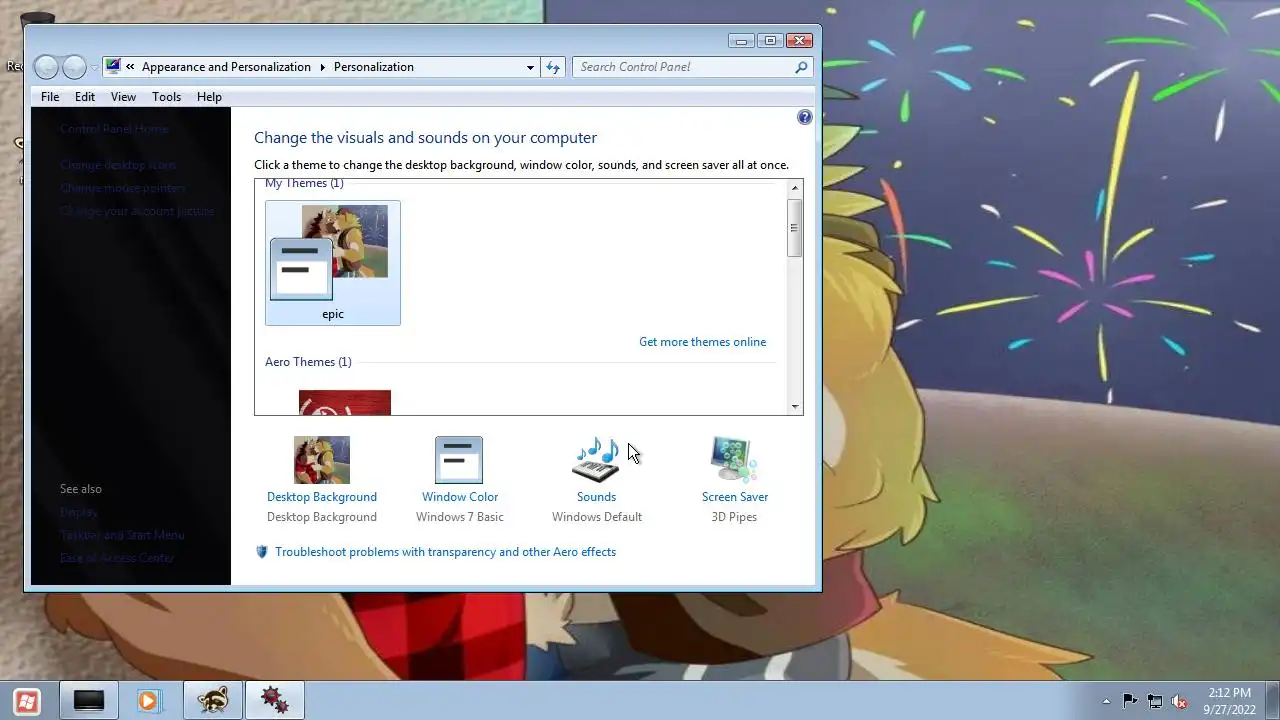
Task: Click the muted volume tray icon
Action: (x=1179, y=701)
